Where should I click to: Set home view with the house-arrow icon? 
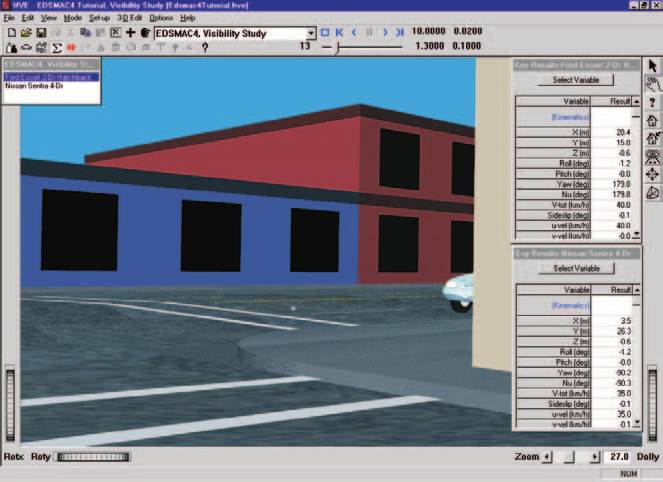pos(652,138)
